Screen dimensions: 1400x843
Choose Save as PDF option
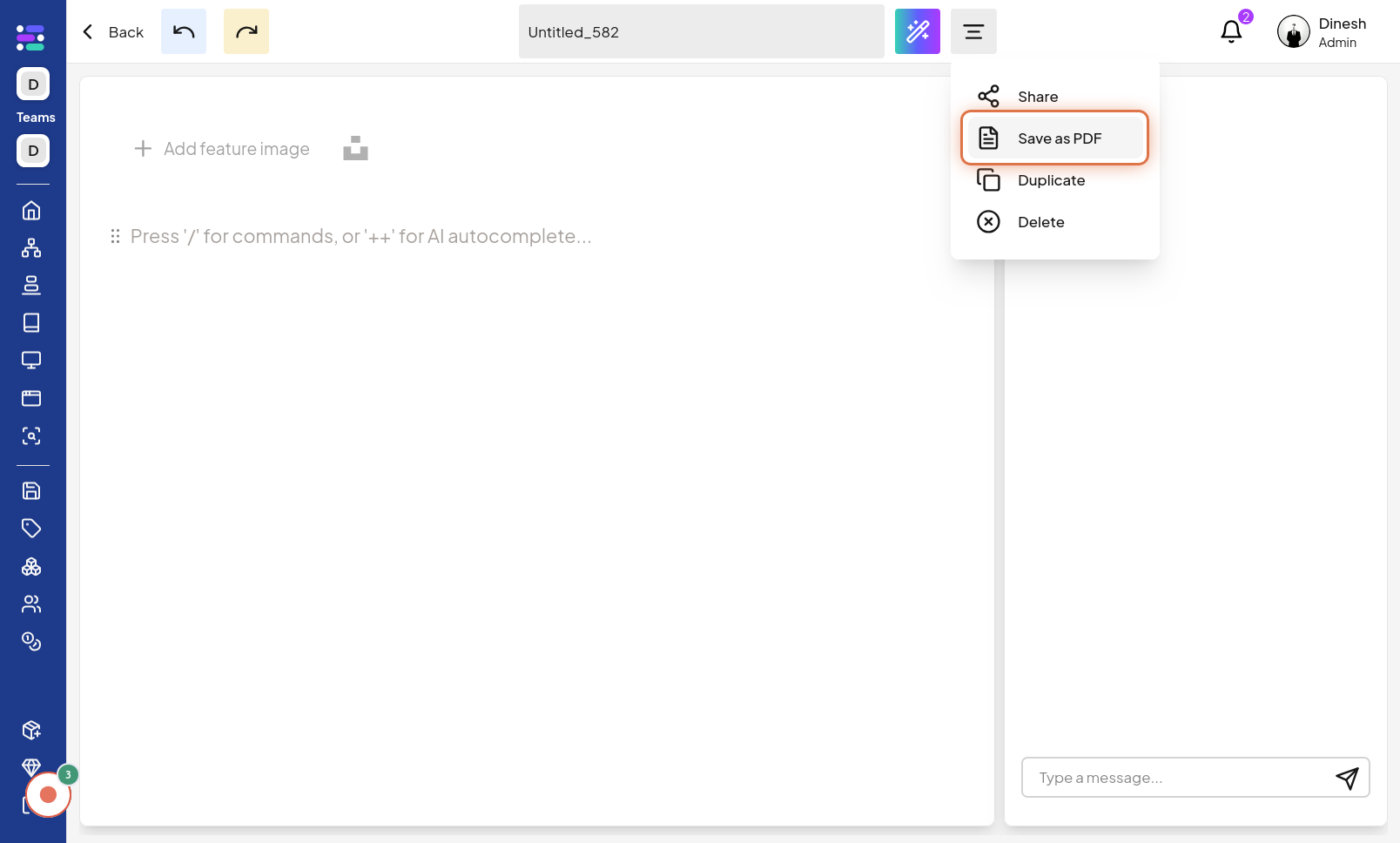point(1054,138)
